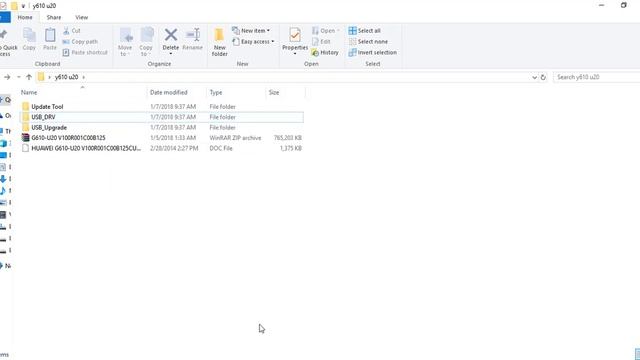Switch to the View ribbon tab

pos(81,18)
